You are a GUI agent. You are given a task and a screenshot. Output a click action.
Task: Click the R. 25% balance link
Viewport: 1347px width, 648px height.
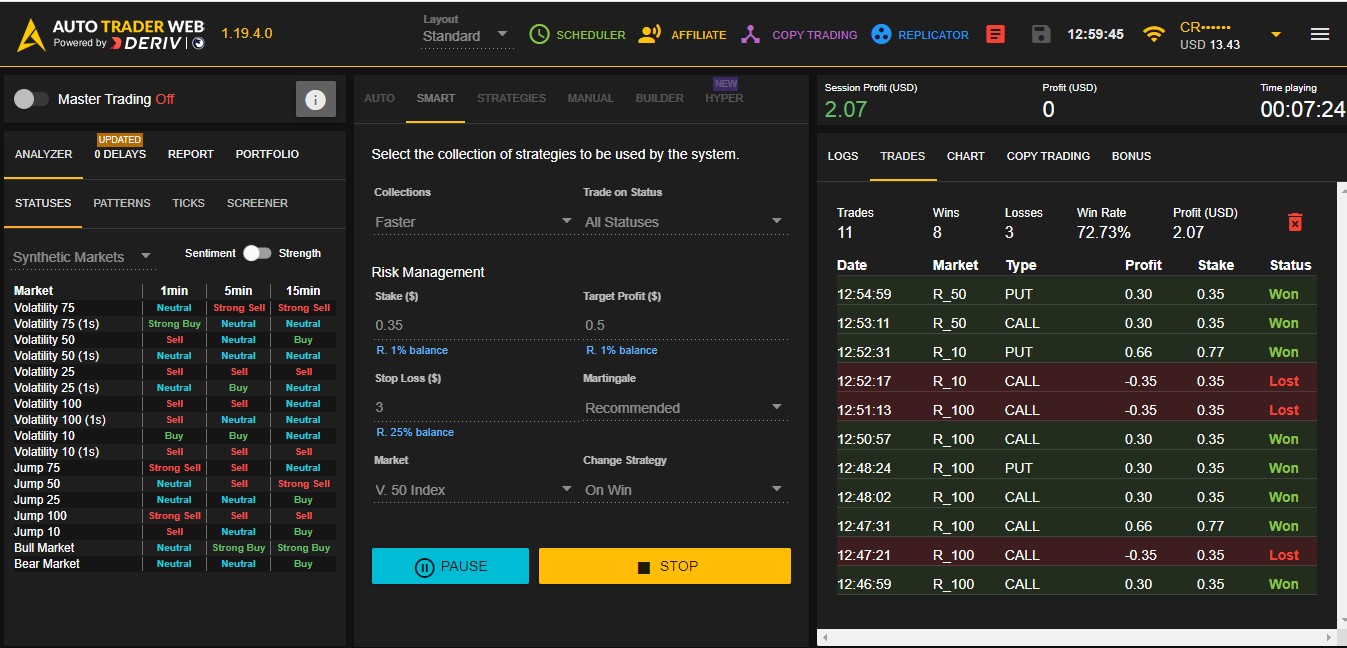coord(415,432)
